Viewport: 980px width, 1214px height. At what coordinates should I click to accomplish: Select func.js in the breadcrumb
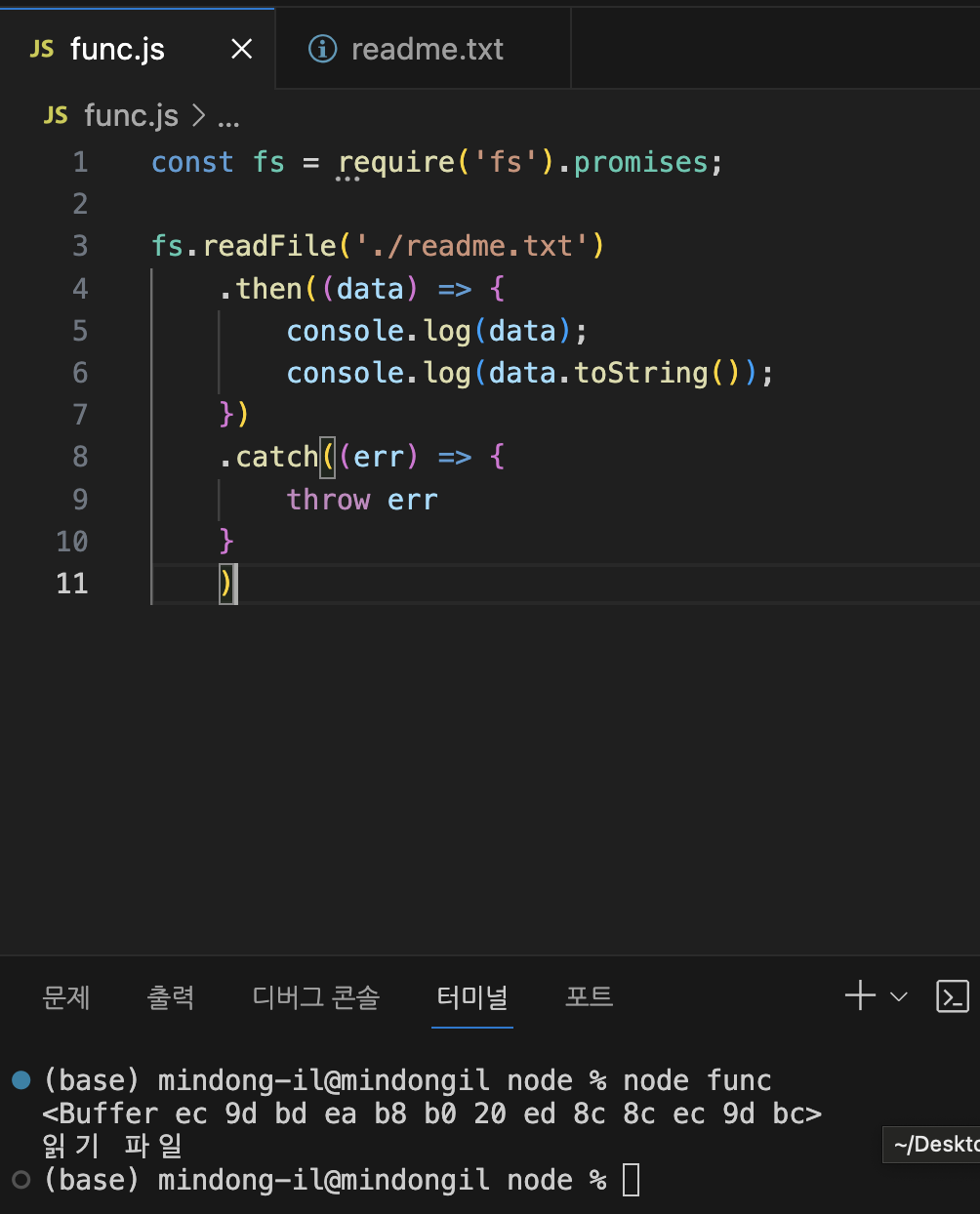131,116
